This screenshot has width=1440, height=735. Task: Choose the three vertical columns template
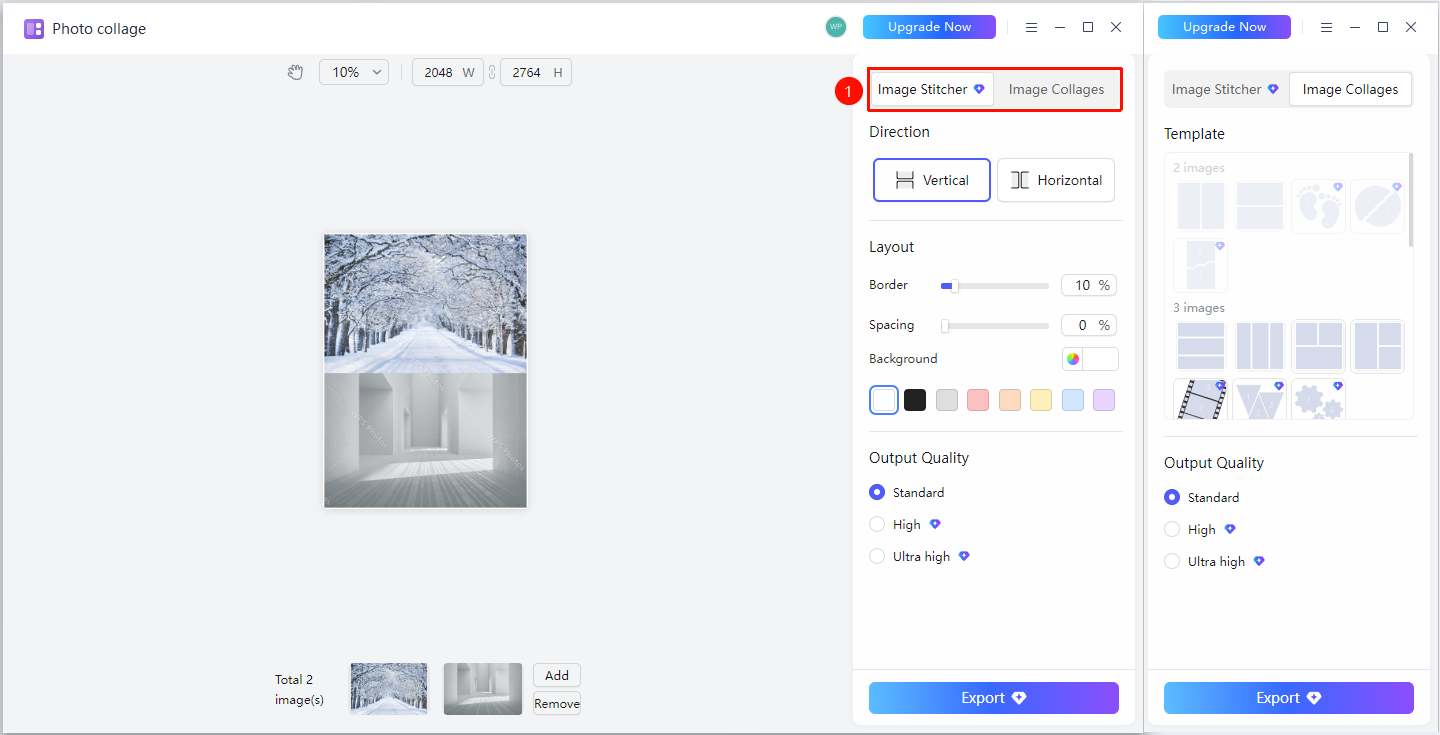point(1259,346)
